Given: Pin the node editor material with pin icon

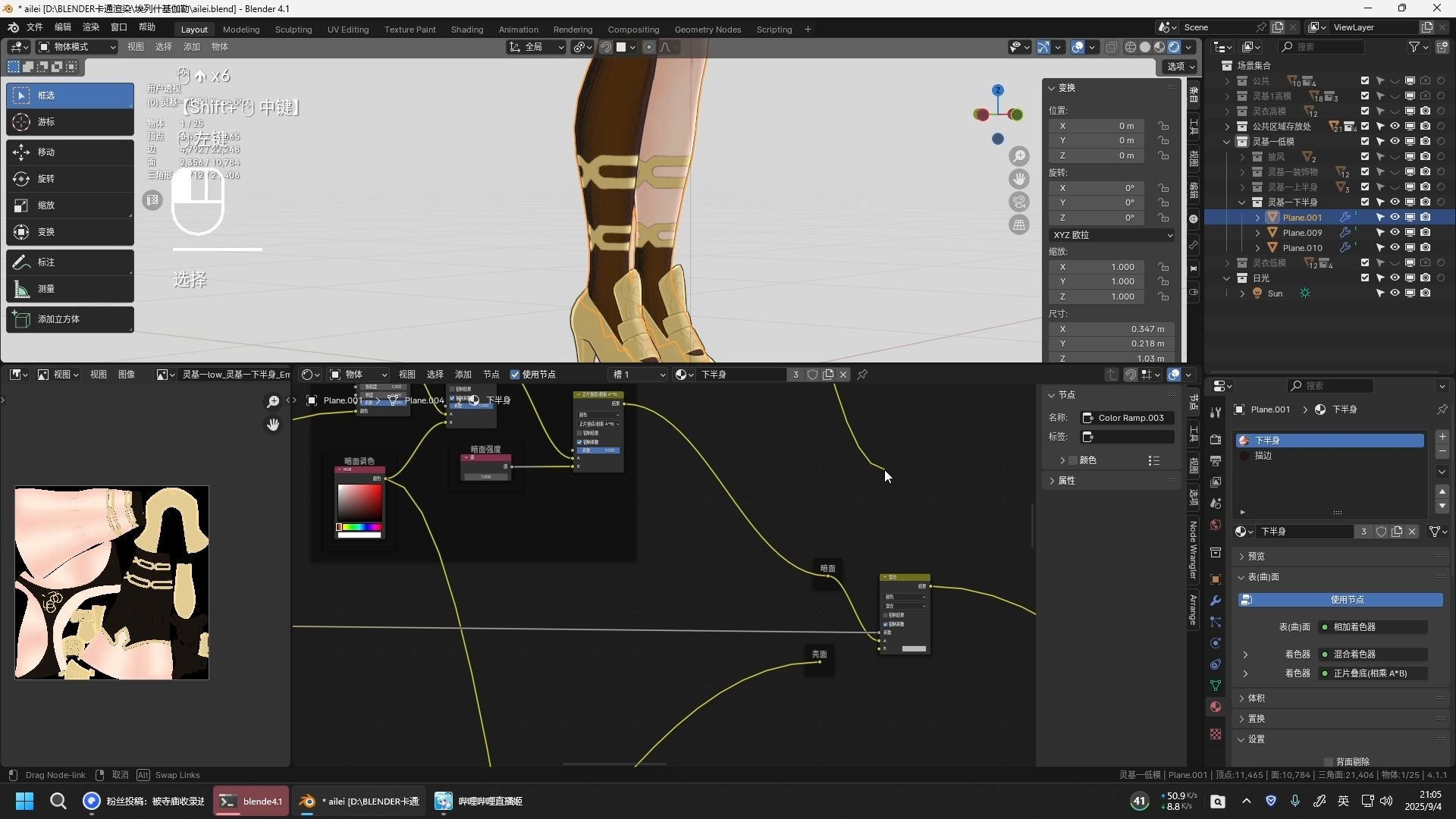Looking at the screenshot, I should click(x=862, y=375).
